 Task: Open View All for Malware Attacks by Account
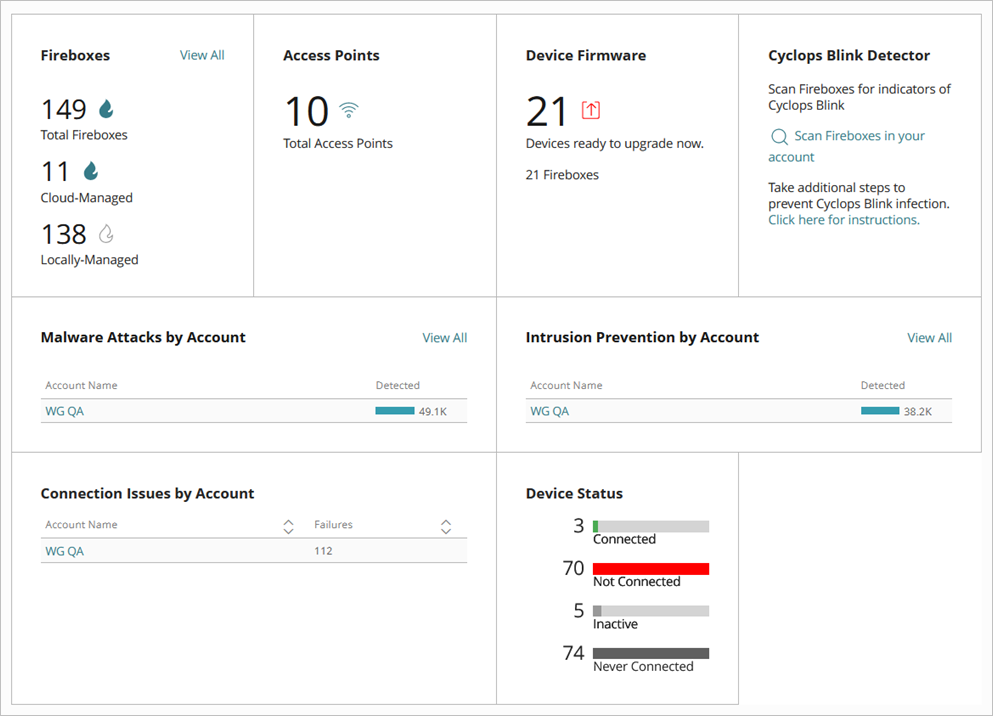(444, 337)
